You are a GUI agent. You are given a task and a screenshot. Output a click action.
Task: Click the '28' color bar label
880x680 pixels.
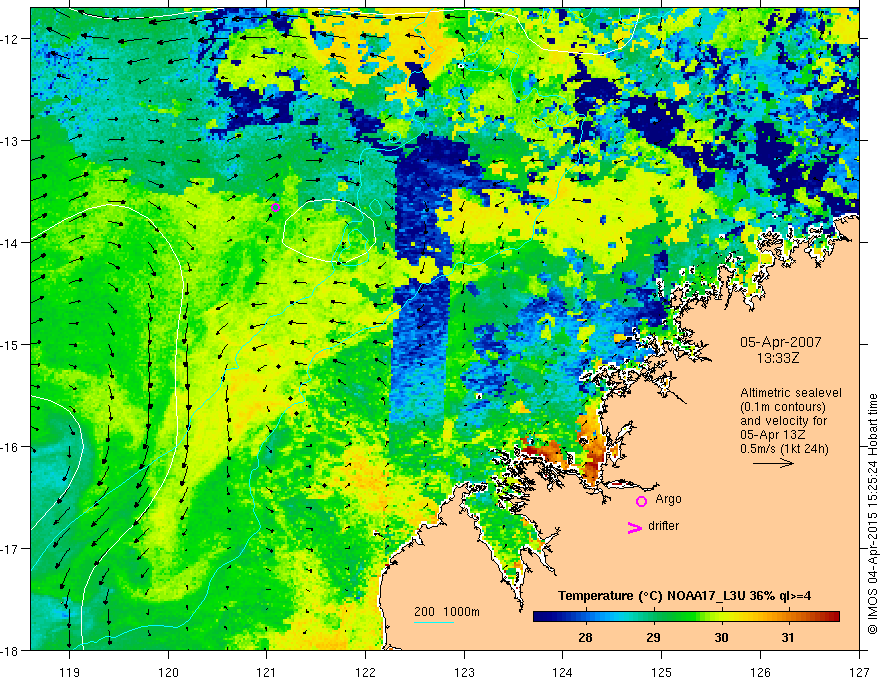[x=585, y=637]
